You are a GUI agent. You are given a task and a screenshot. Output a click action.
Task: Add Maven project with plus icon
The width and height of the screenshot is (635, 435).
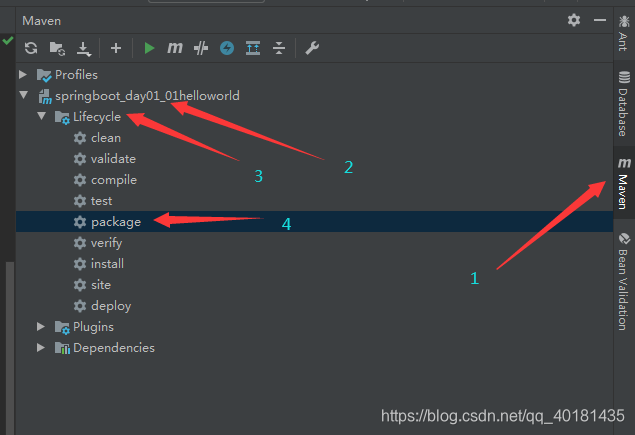coord(116,48)
